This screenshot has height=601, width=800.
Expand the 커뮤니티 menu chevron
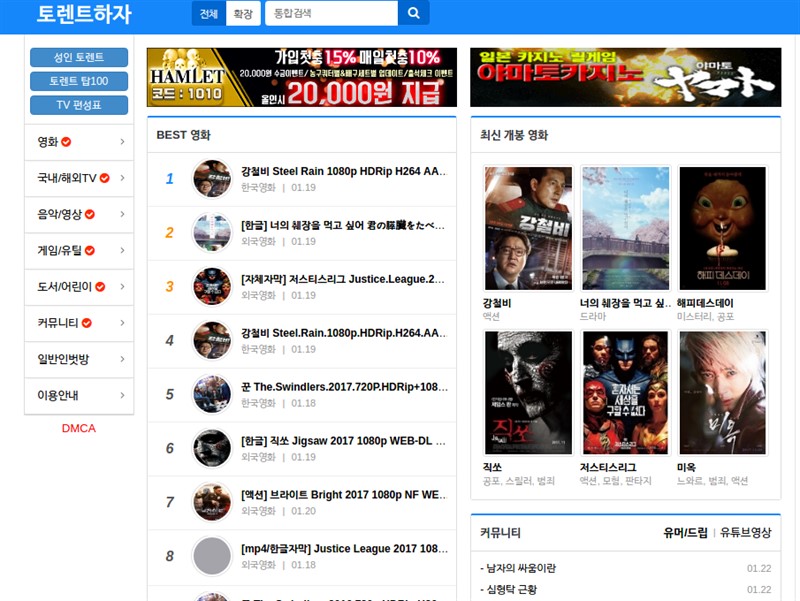click(122, 323)
